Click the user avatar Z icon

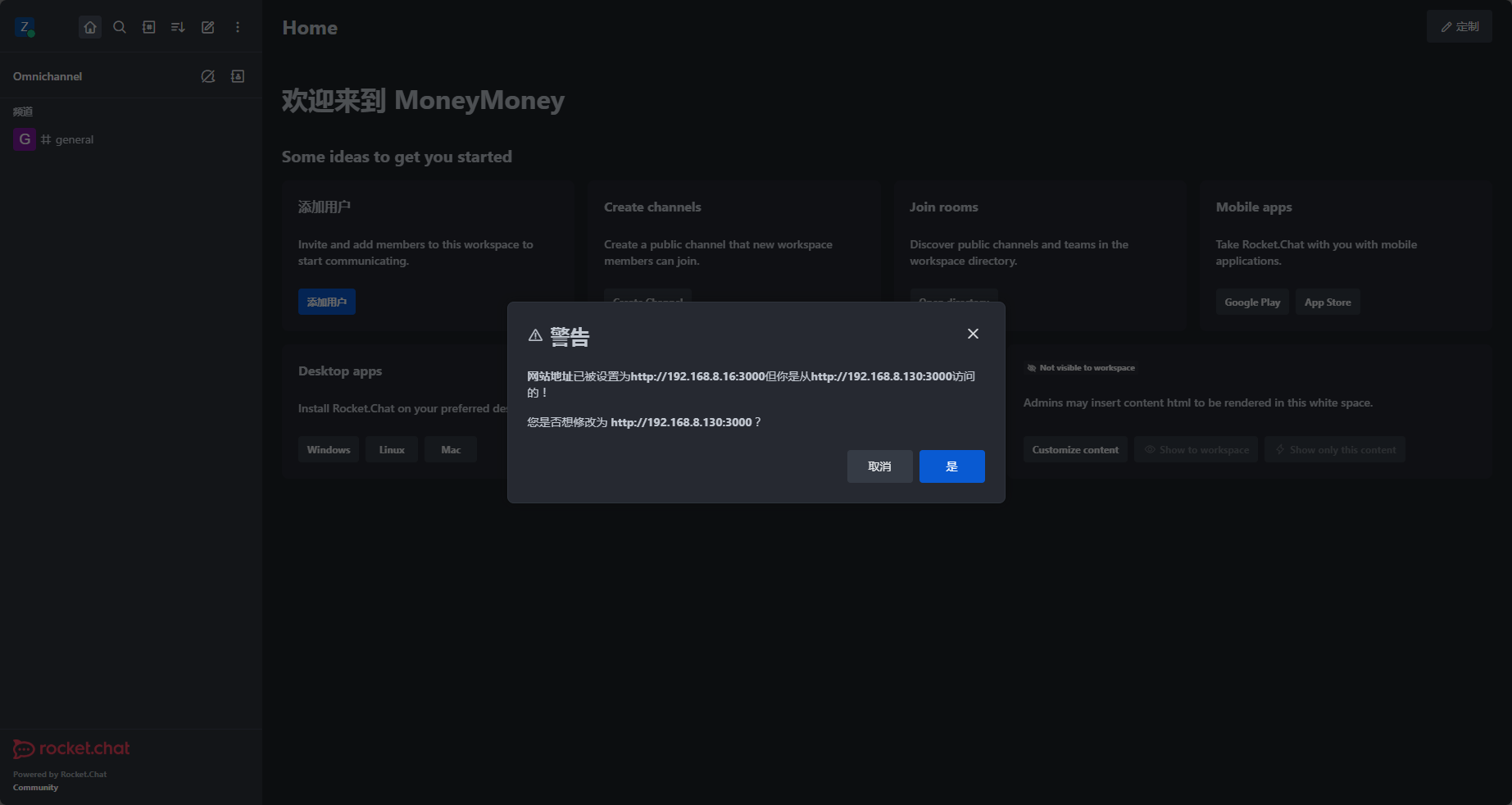pos(24,27)
